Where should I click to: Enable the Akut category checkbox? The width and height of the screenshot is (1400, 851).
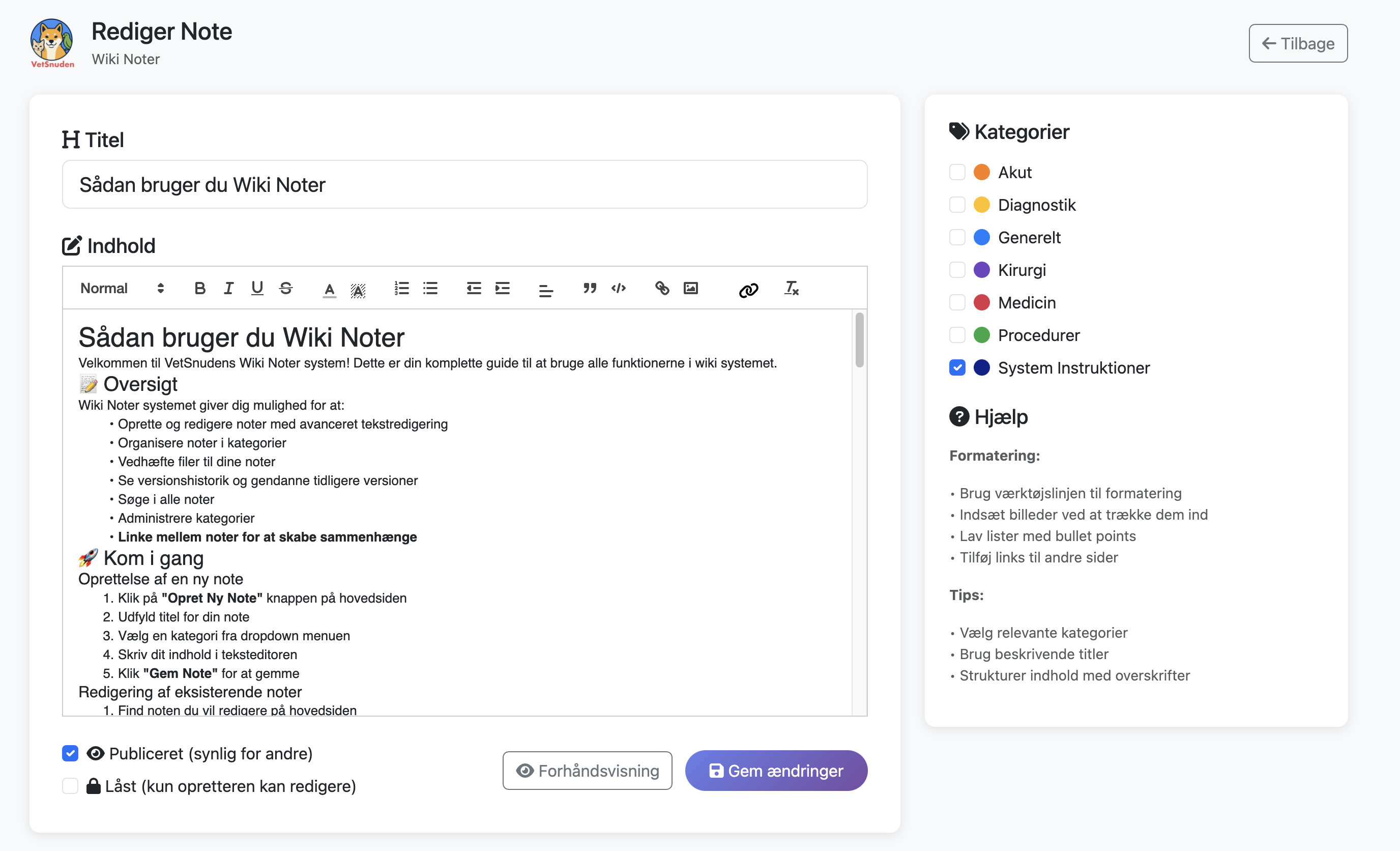[x=957, y=172]
